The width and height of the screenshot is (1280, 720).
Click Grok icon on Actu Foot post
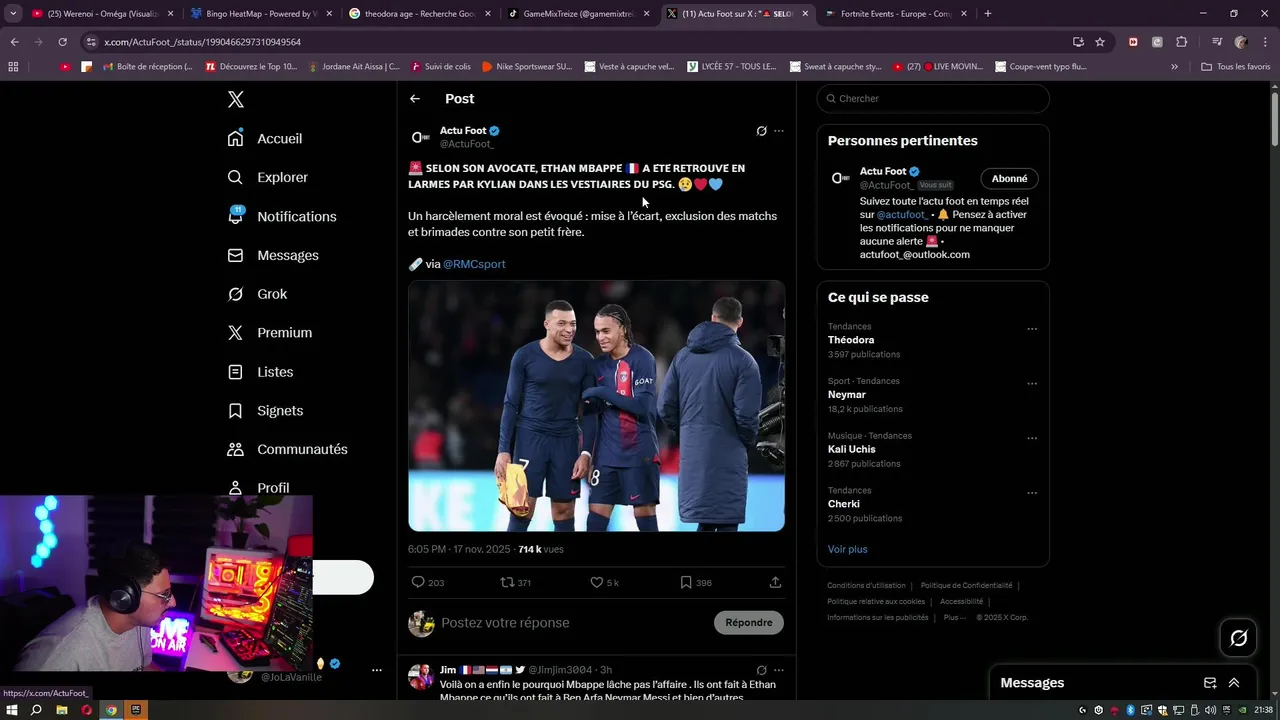click(761, 131)
